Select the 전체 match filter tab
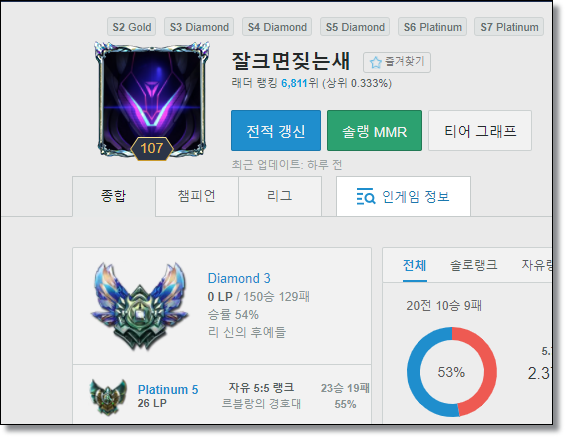This screenshot has height=437, width=565. coord(415,266)
